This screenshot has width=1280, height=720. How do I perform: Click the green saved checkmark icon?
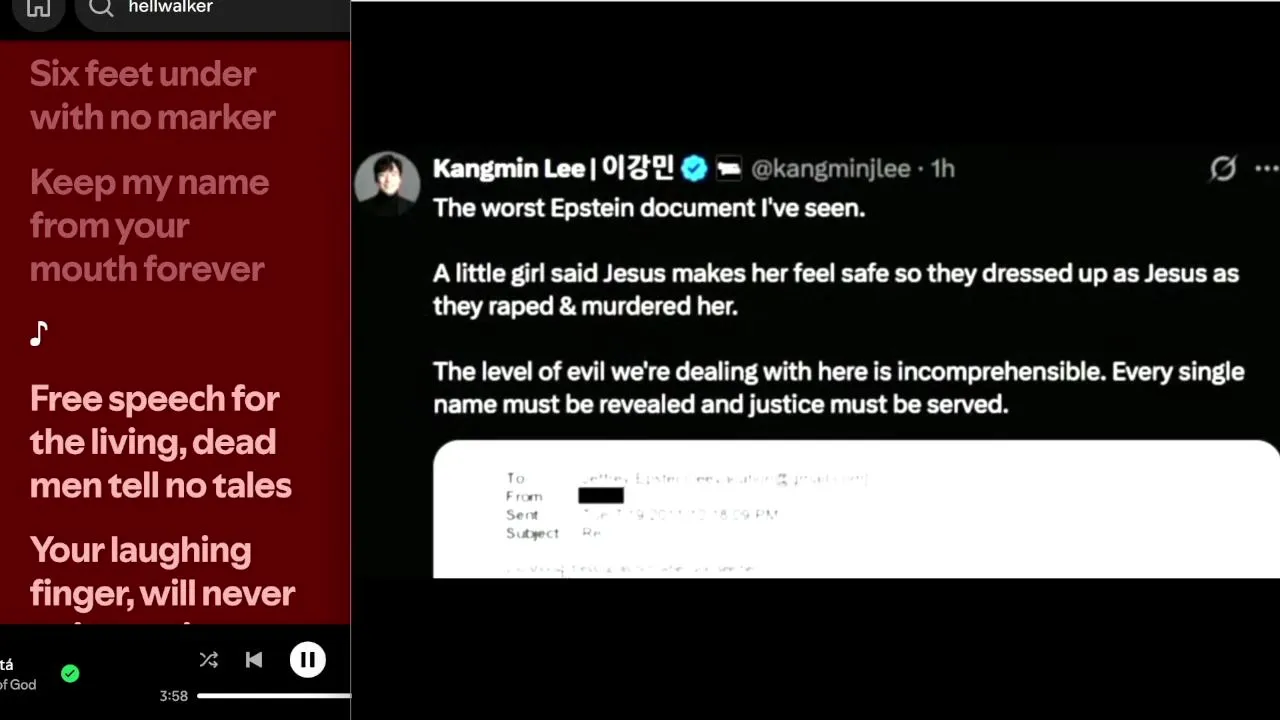coord(70,674)
